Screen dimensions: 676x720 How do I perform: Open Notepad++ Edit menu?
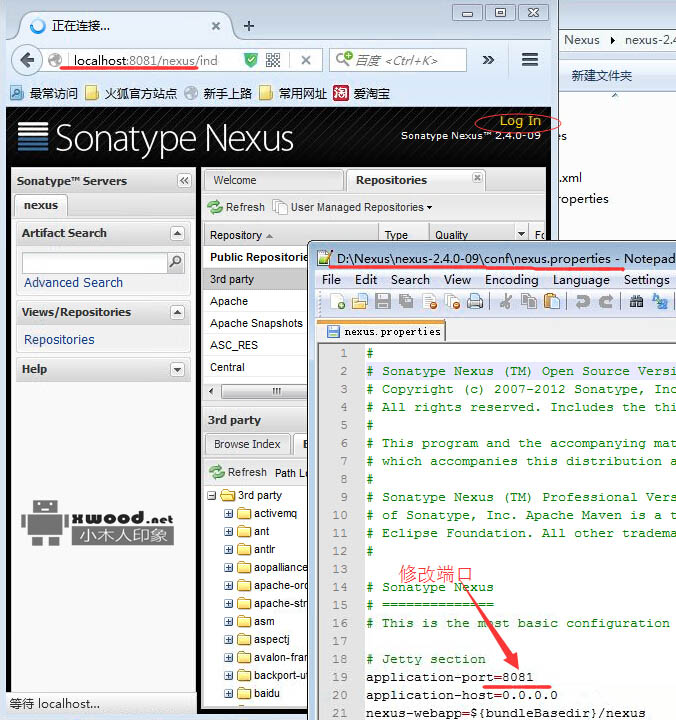[366, 280]
